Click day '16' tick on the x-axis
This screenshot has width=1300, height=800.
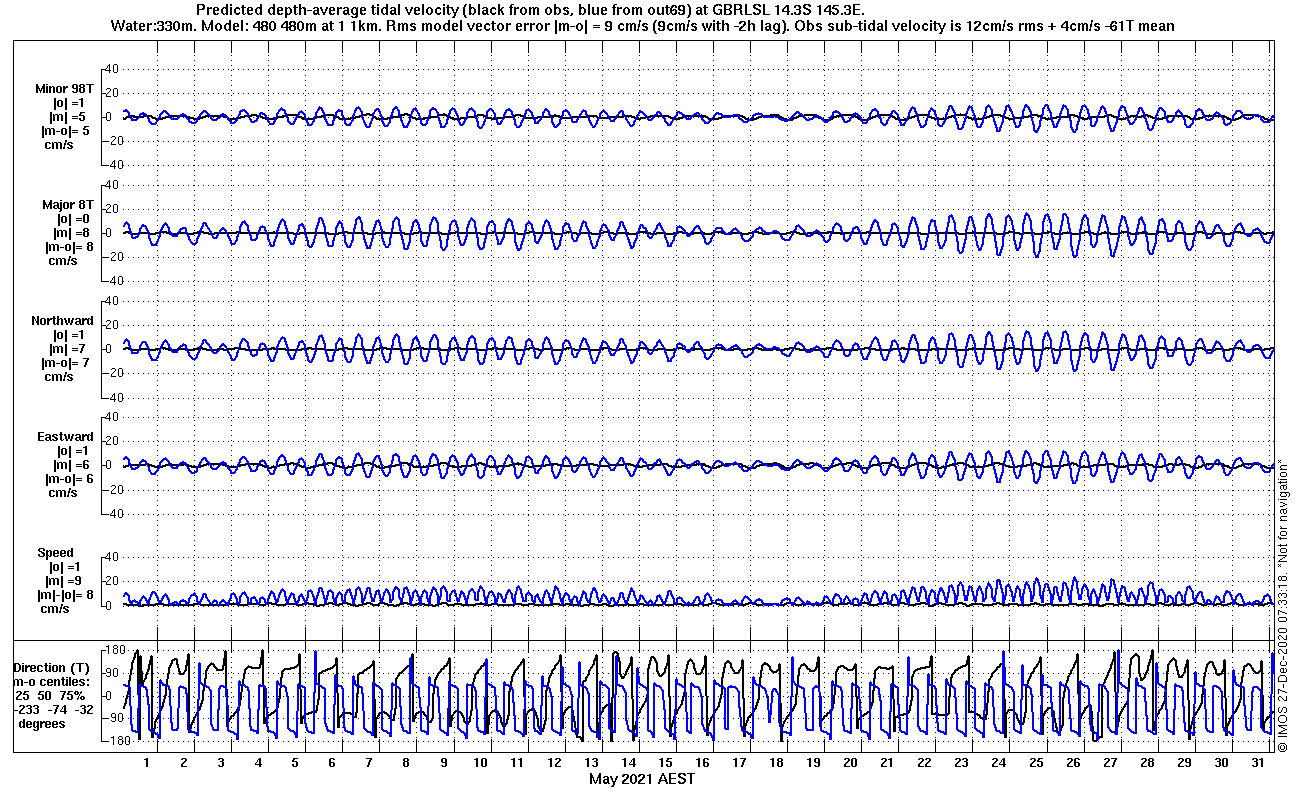tap(702, 762)
